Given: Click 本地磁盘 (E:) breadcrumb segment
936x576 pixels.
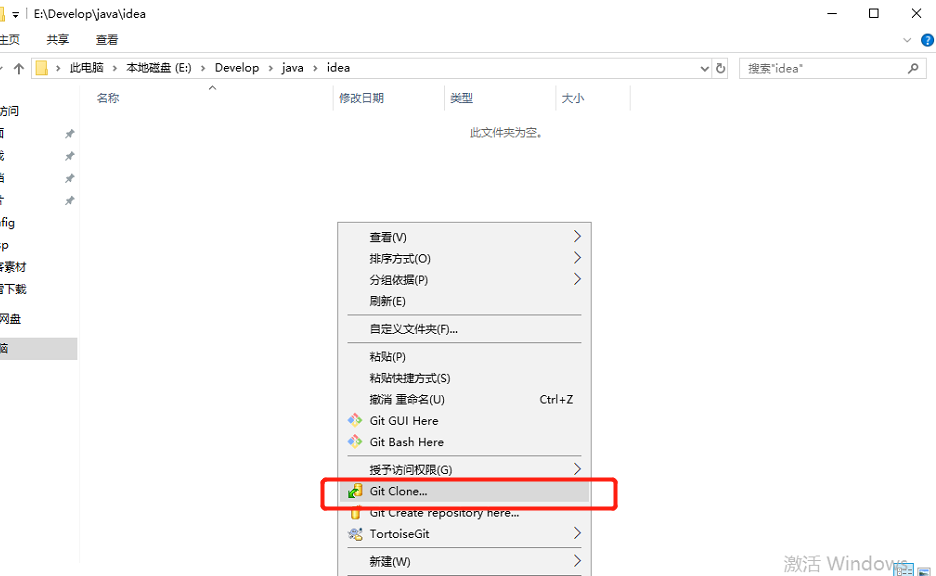Looking at the screenshot, I should [x=159, y=68].
